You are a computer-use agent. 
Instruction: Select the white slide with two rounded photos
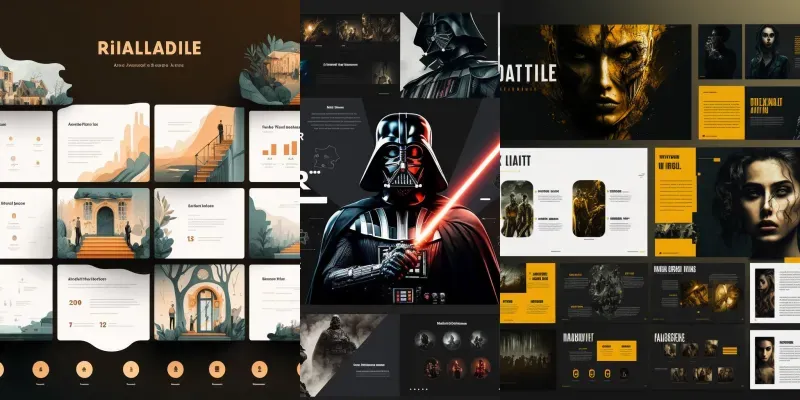(573, 202)
